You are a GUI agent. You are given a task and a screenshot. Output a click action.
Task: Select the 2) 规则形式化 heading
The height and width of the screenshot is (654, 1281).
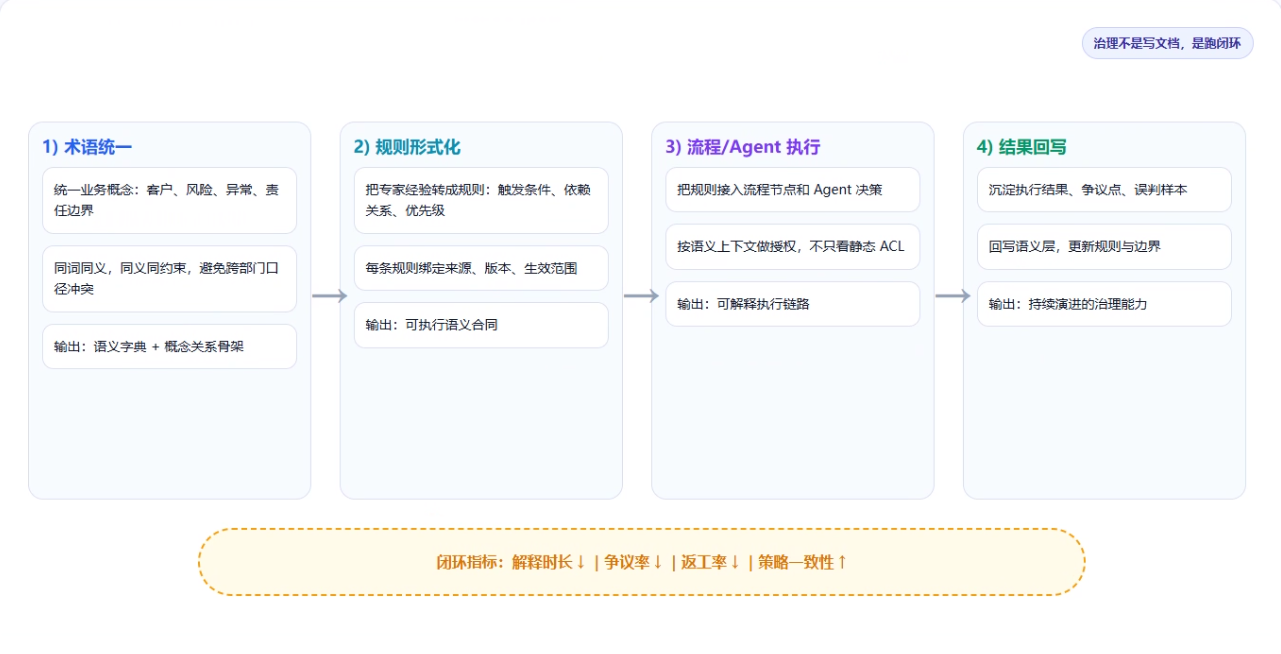[407, 147]
